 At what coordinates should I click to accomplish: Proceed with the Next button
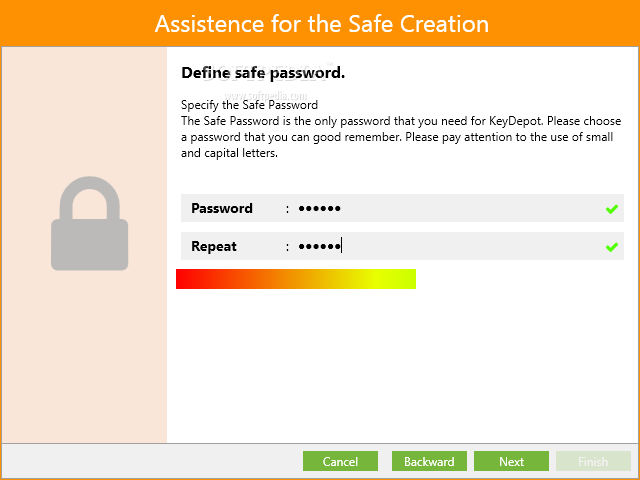[x=511, y=461]
